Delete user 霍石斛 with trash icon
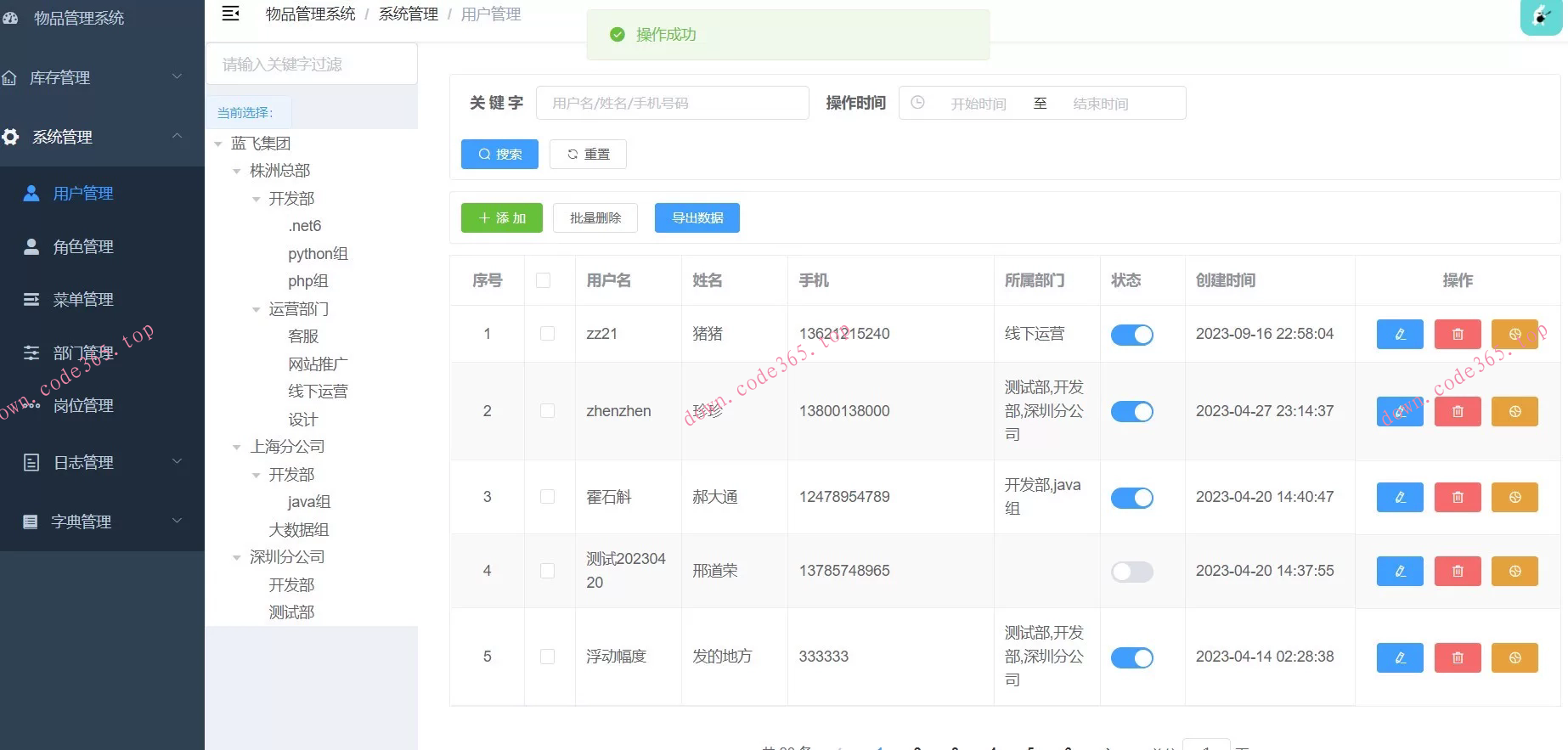This screenshot has height=750, width=1568. [1458, 497]
